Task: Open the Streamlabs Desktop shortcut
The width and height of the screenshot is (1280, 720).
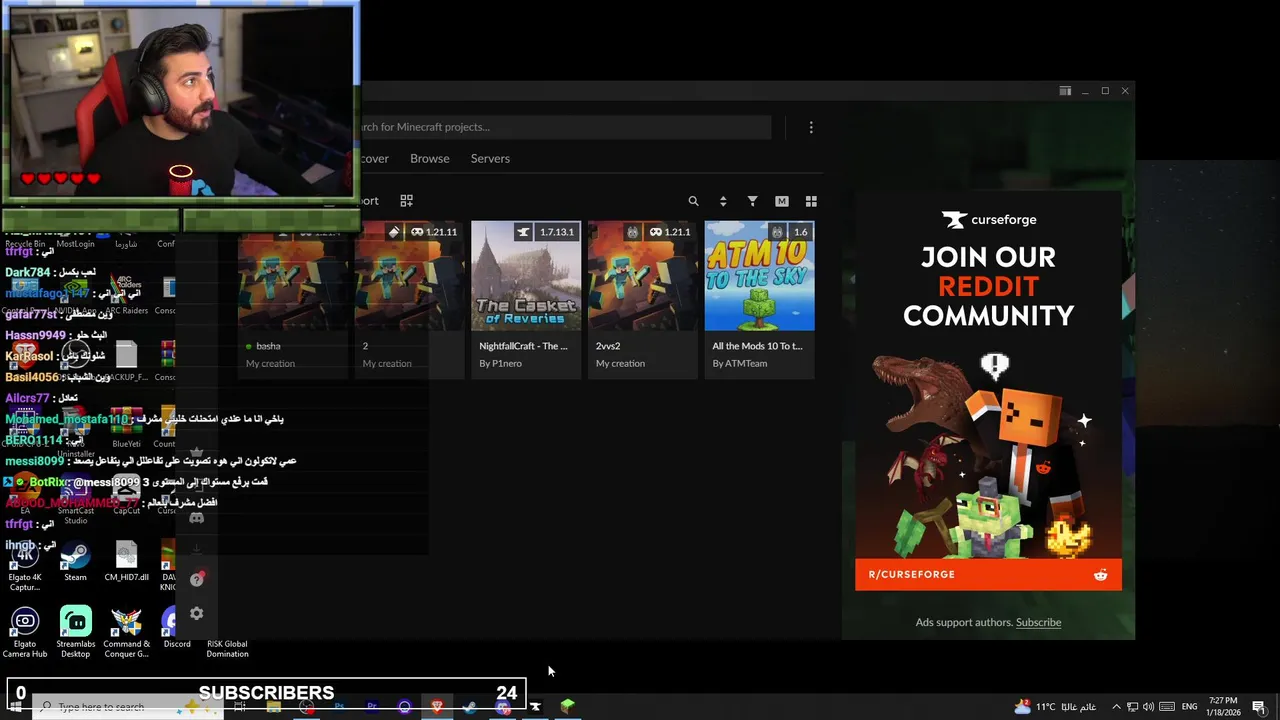Action: click(x=75, y=632)
